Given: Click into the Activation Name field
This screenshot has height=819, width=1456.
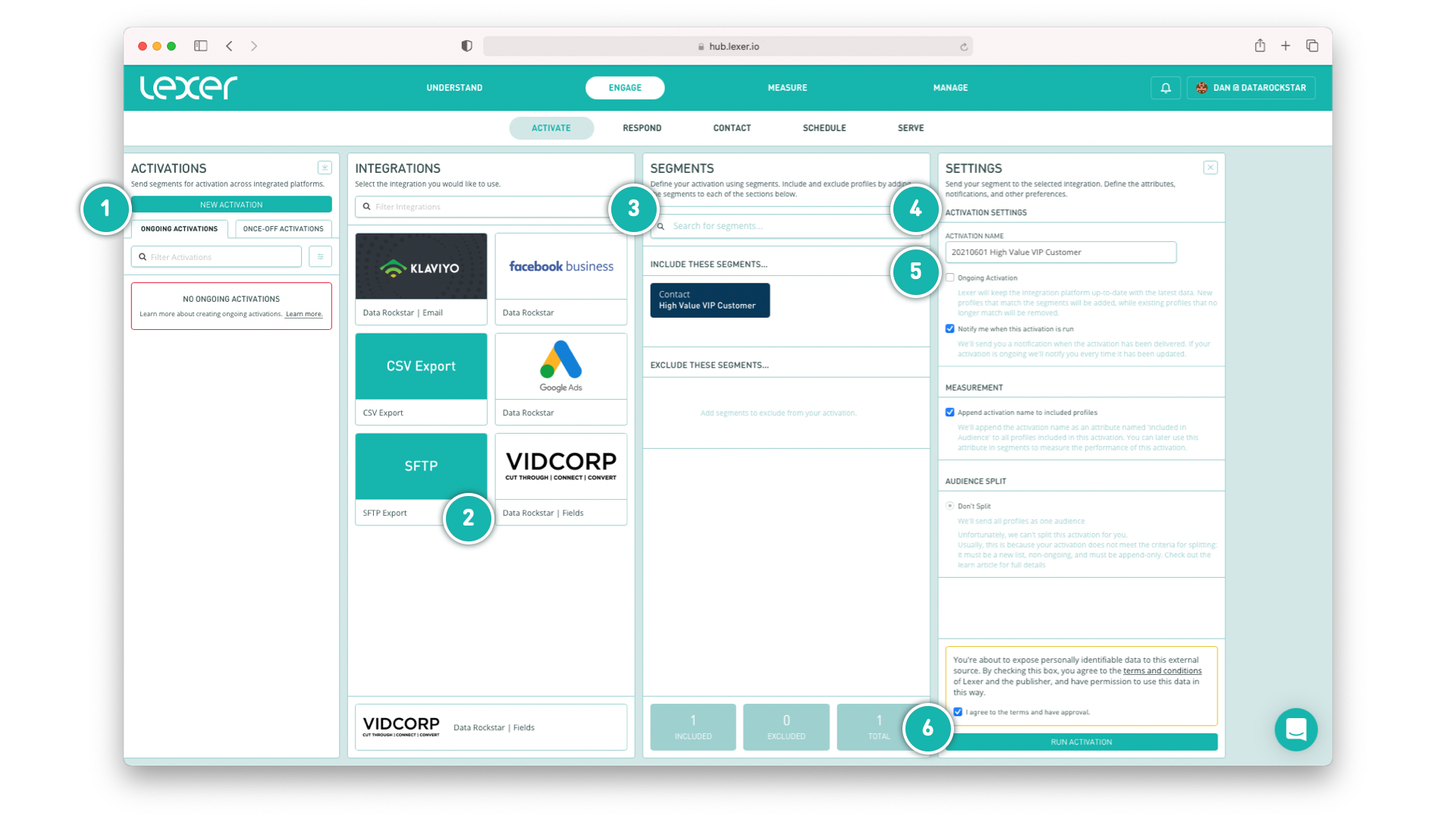Looking at the screenshot, I should (x=1060, y=253).
